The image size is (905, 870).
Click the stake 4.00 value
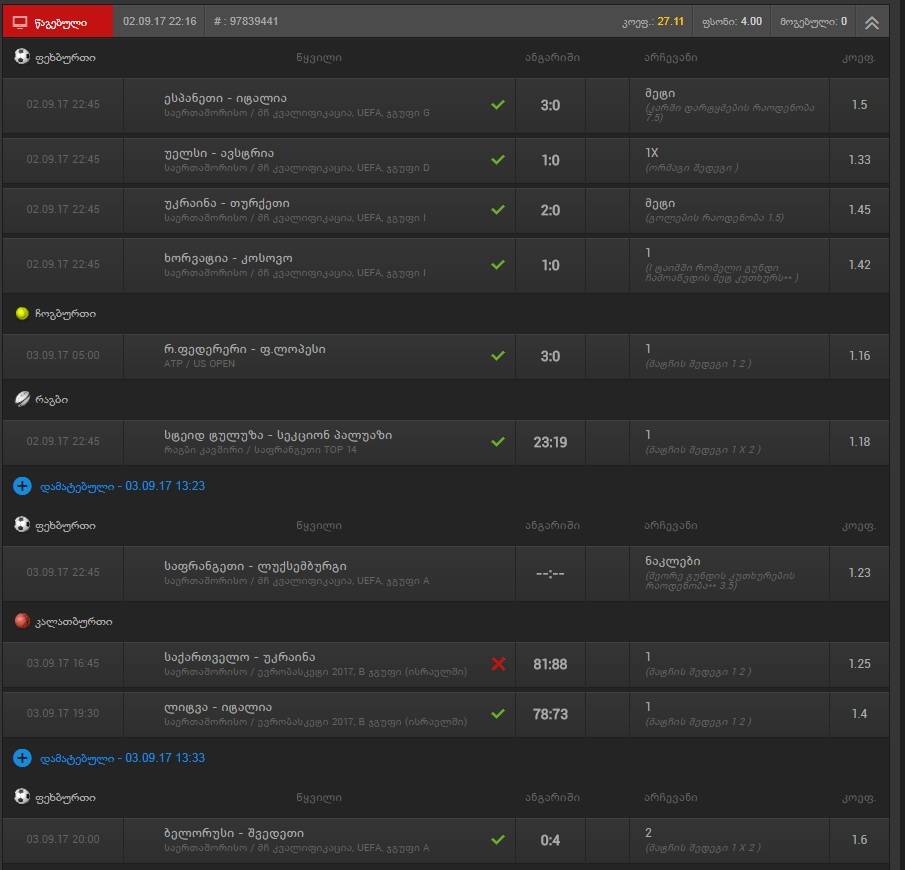click(751, 21)
